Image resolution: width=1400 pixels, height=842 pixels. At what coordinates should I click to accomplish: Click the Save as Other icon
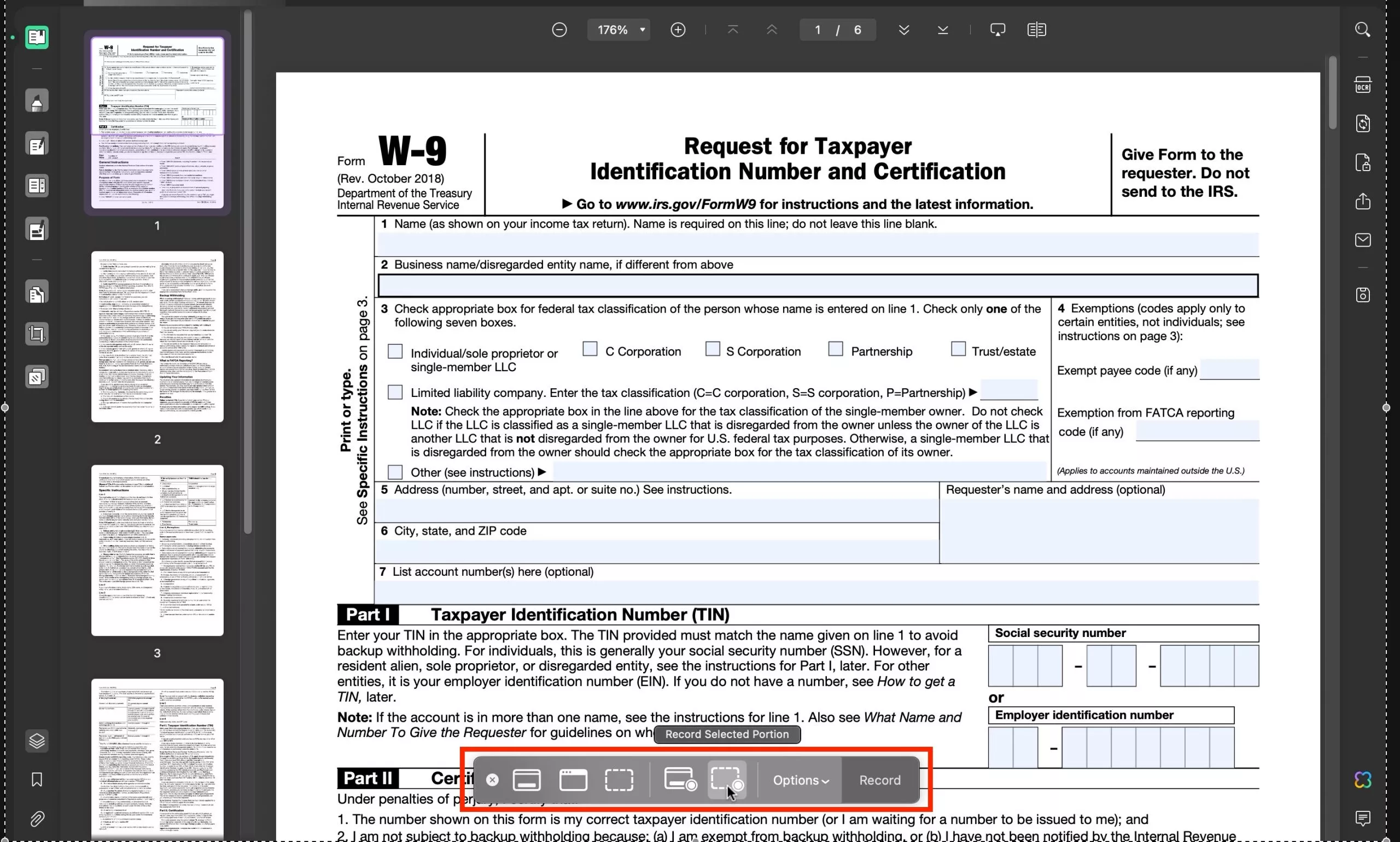tap(1363, 295)
